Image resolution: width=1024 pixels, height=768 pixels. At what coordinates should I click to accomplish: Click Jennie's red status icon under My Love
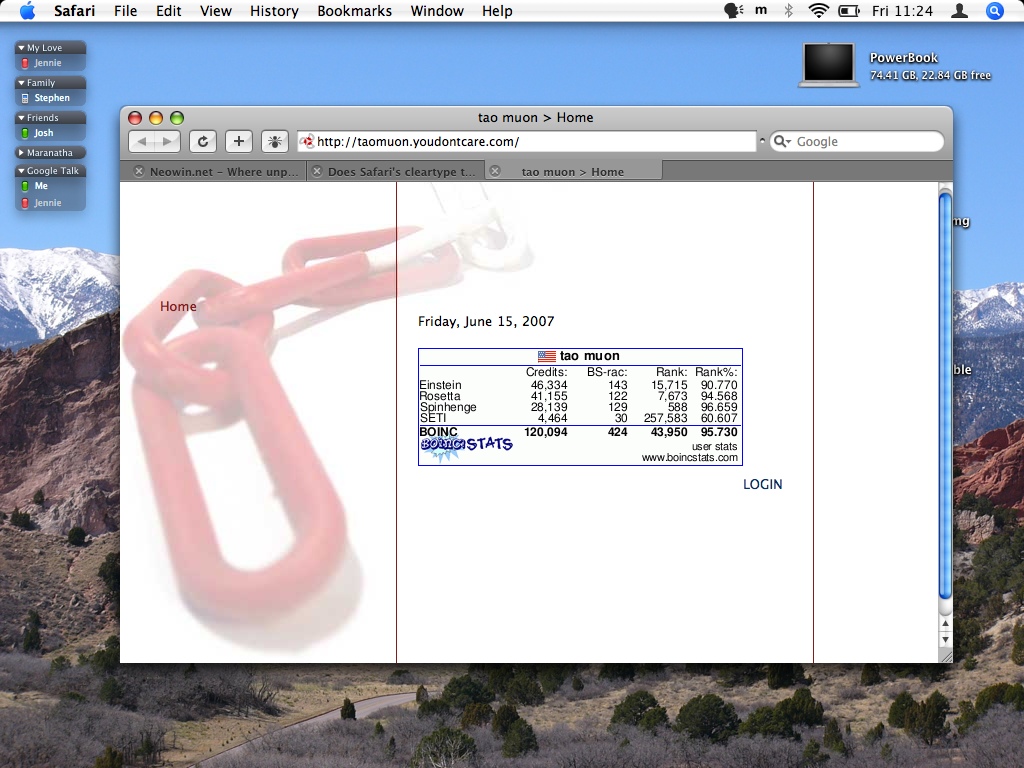25,63
